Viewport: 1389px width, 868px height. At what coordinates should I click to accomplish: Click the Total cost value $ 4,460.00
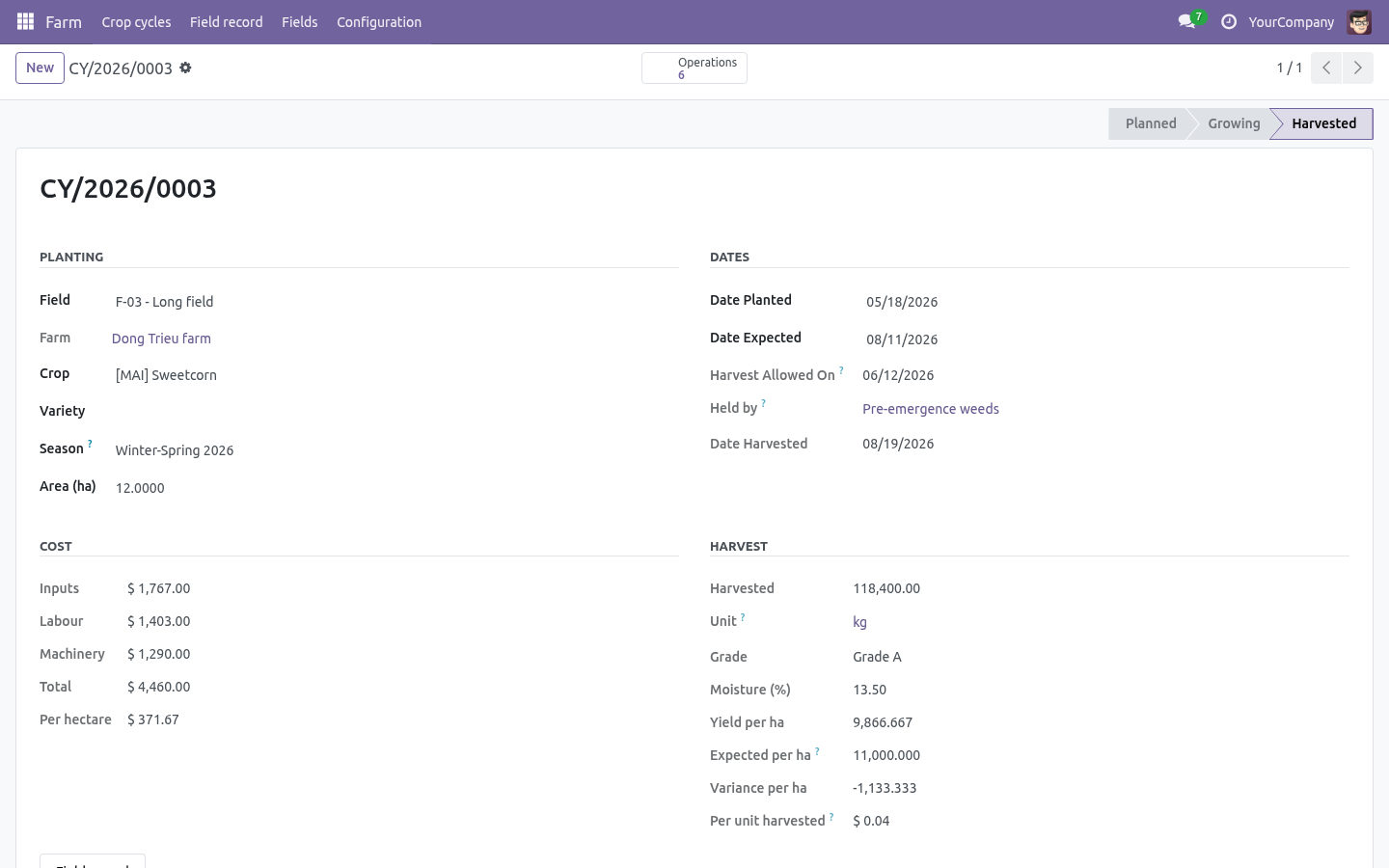pos(158,687)
